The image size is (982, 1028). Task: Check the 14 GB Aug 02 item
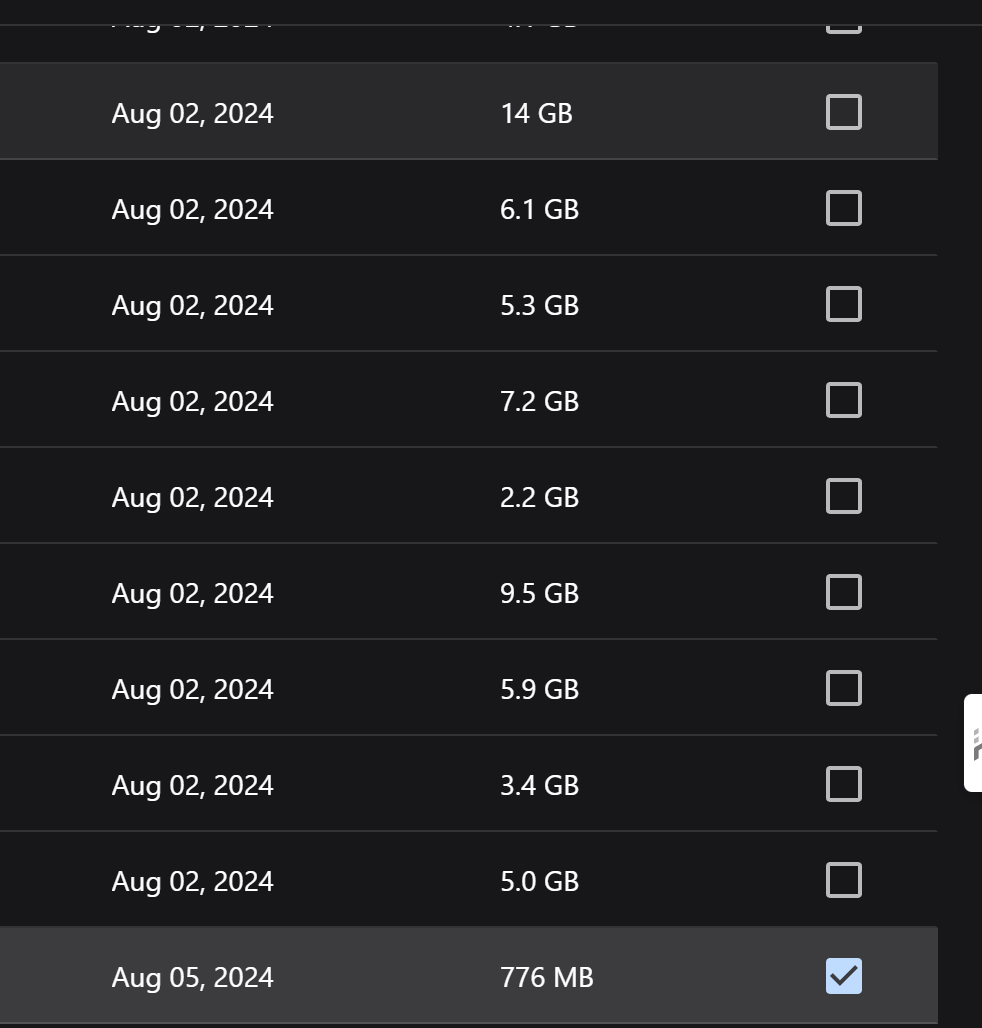pos(843,112)
